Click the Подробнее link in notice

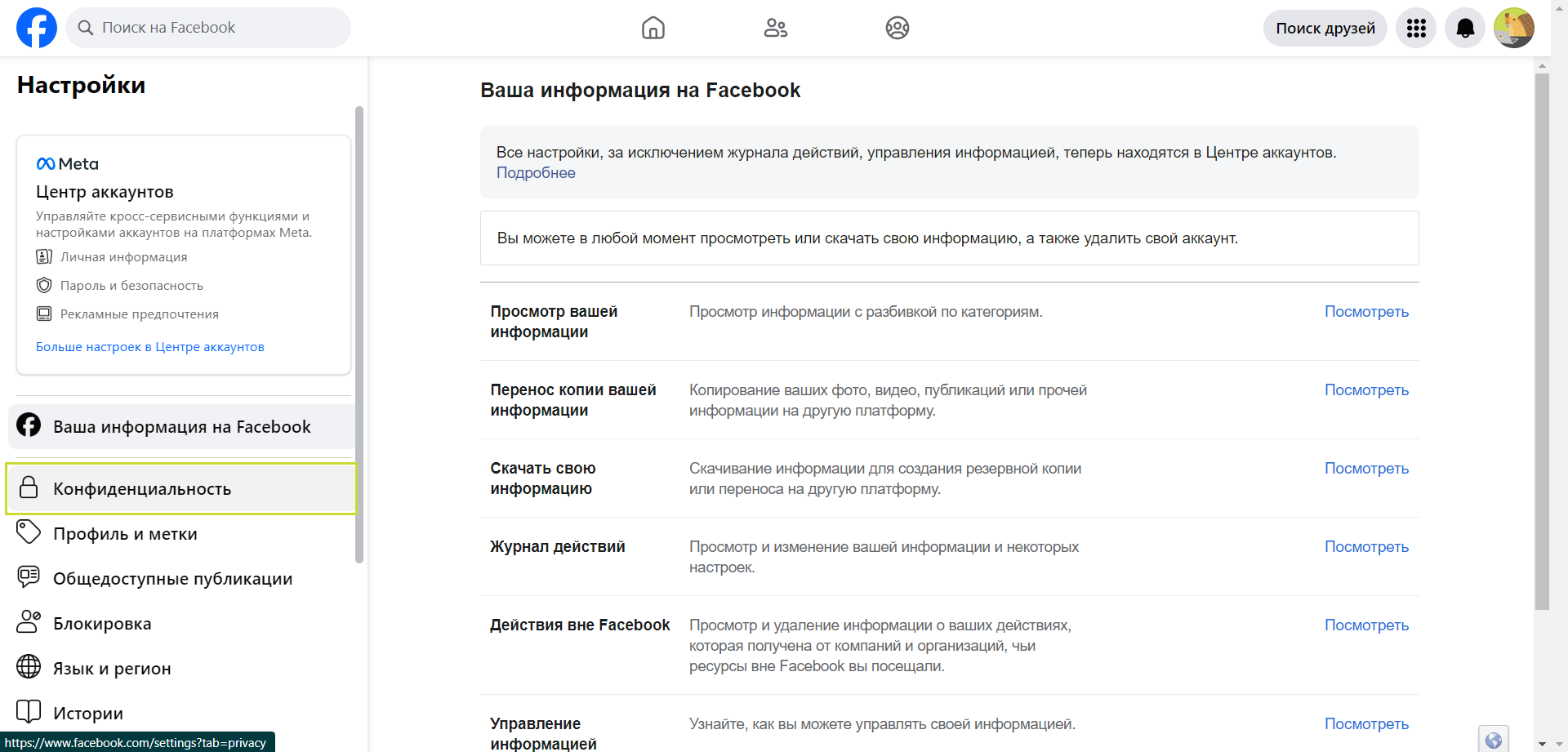pyautogui.click(x=536, y=173)
